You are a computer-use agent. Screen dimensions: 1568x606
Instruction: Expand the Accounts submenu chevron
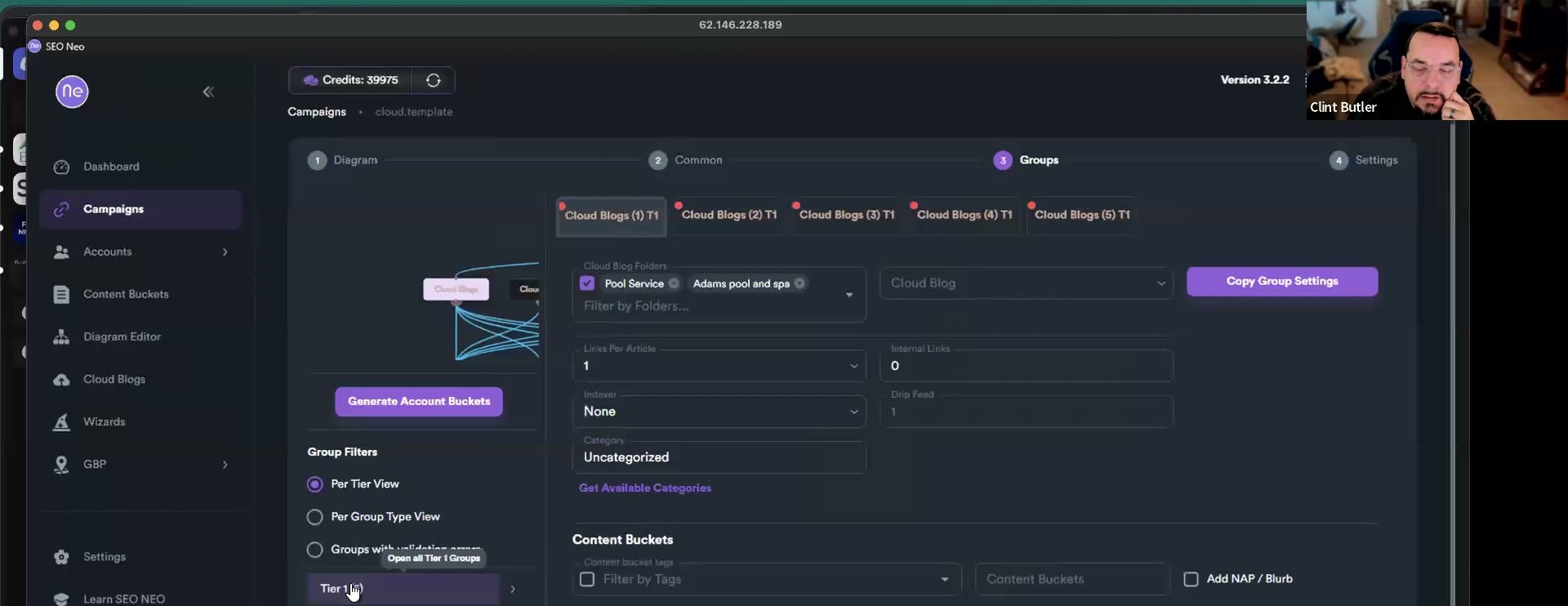click(x=225, y=252)
